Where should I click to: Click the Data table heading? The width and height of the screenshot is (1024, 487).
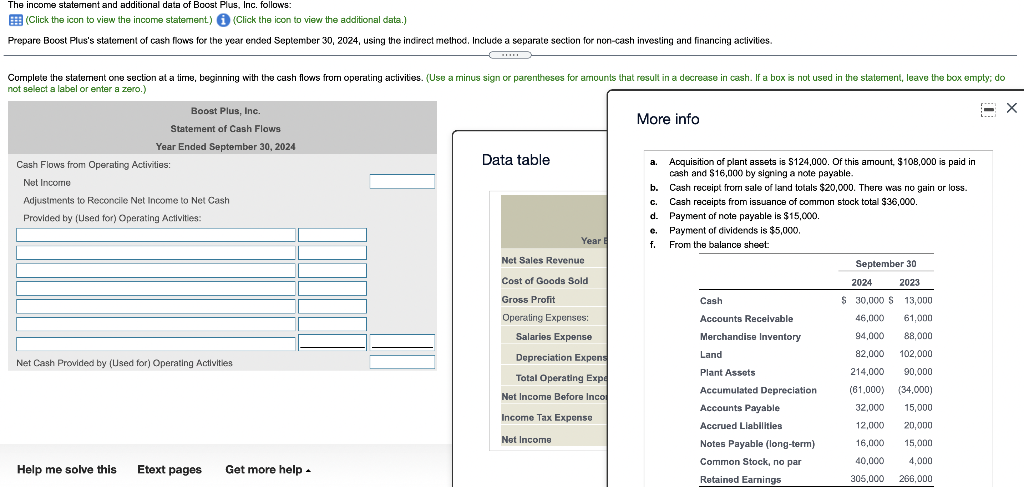[x=516, y=160]
